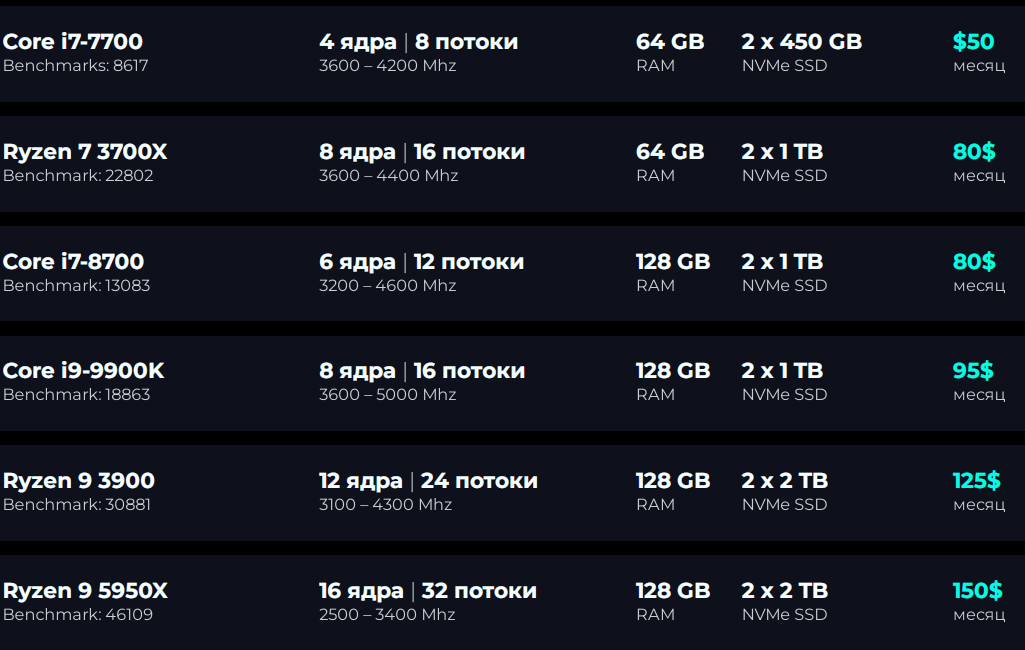Screen dimensions: 1025x650
Task: Click the Benchmark: 46109 score
Action: point(78,615)
